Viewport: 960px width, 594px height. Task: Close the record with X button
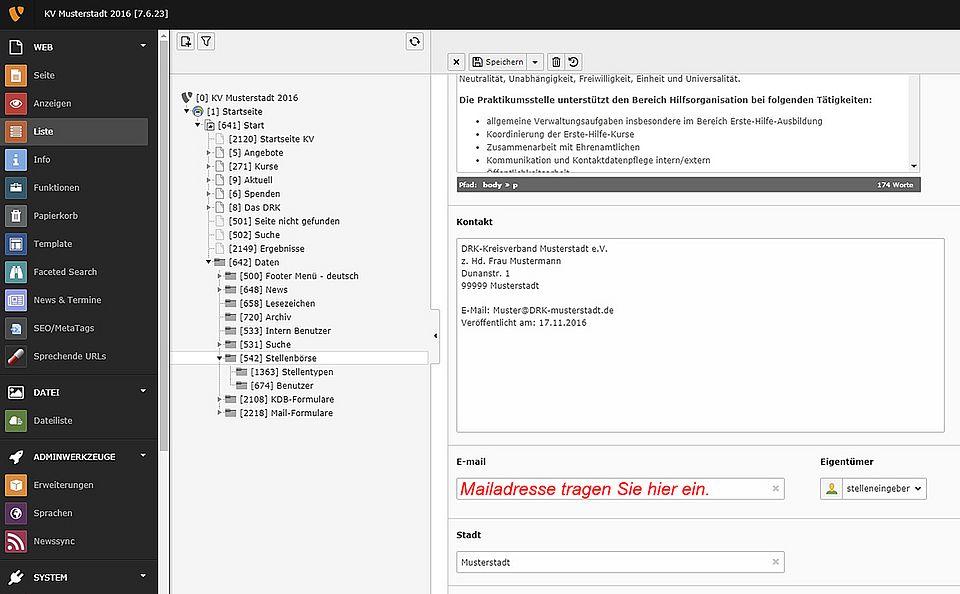click(456, 62)
